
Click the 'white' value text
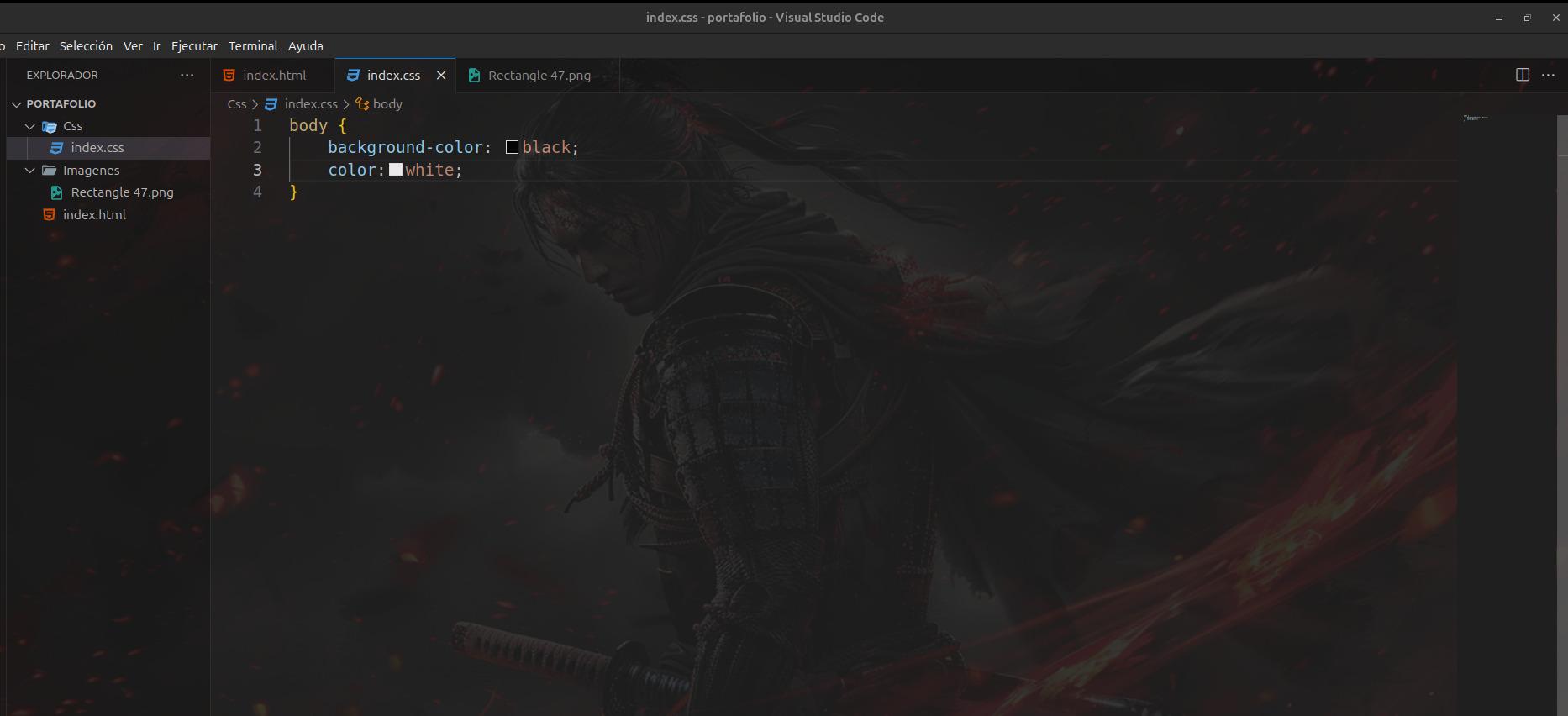(x=429, y=170)
